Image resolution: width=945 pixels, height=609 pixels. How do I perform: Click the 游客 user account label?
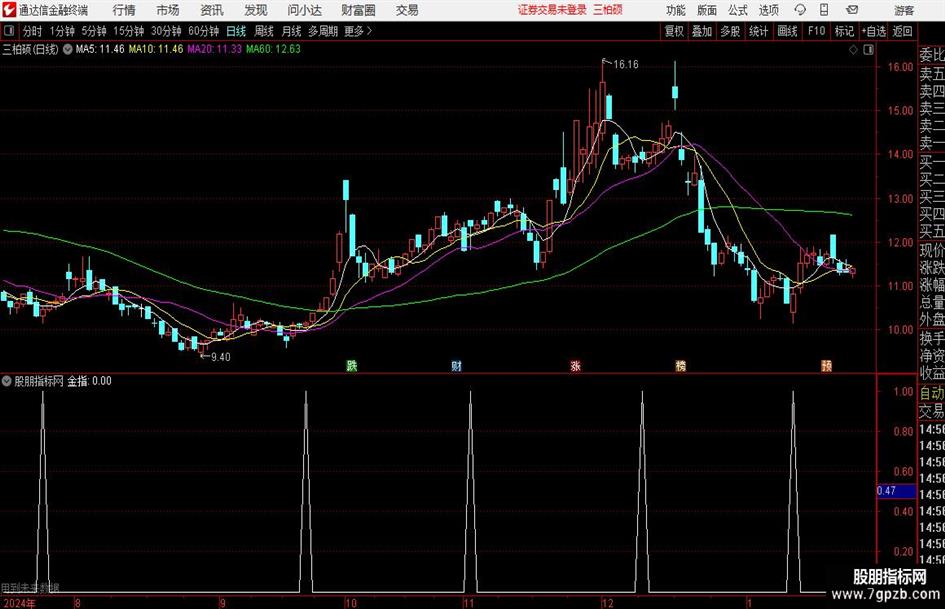coord(903,10)
